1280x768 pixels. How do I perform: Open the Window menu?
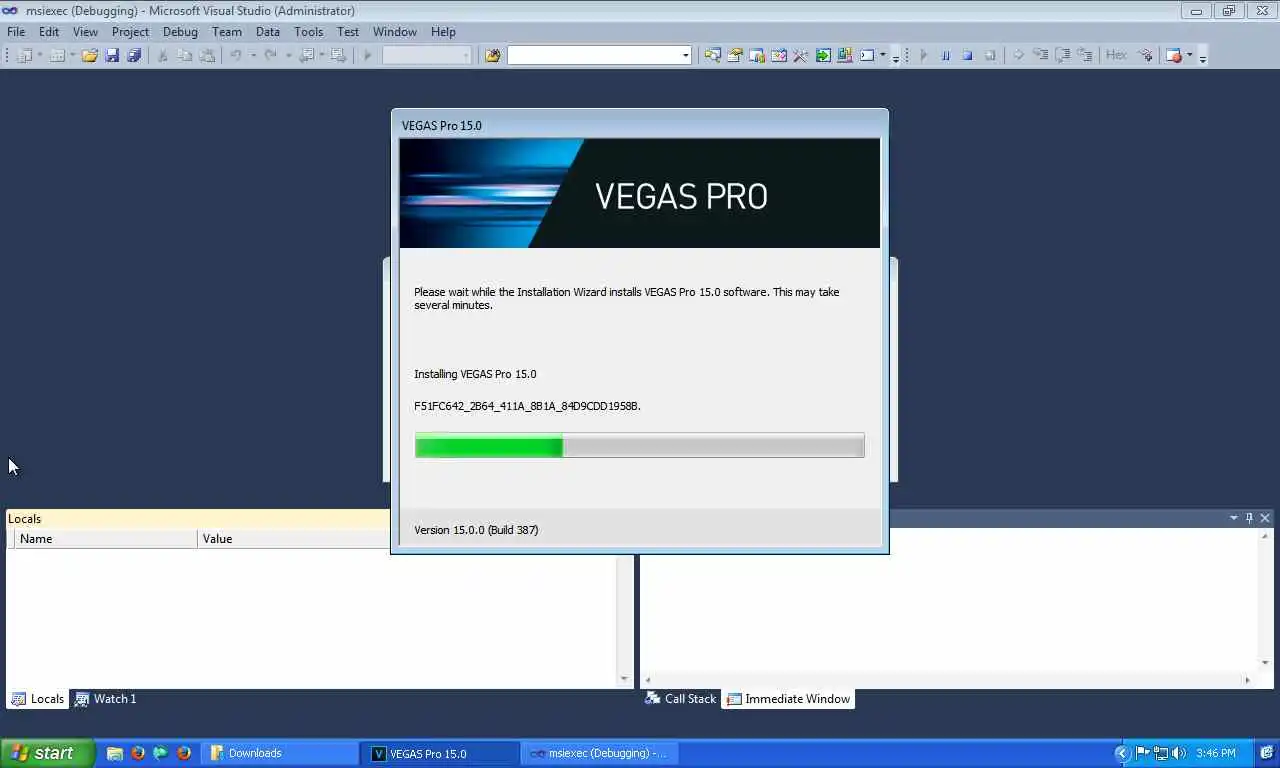coord(394,32)
